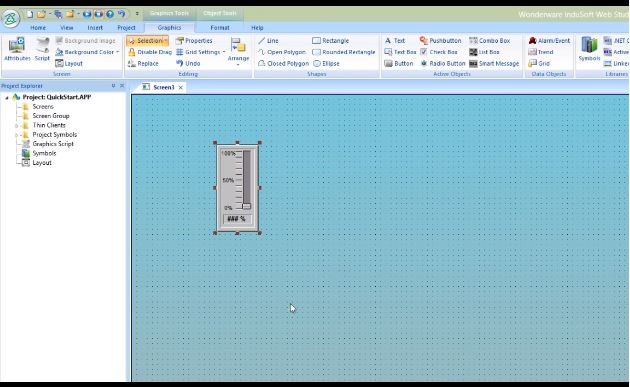Open object Properties

(x=194, y=41)
